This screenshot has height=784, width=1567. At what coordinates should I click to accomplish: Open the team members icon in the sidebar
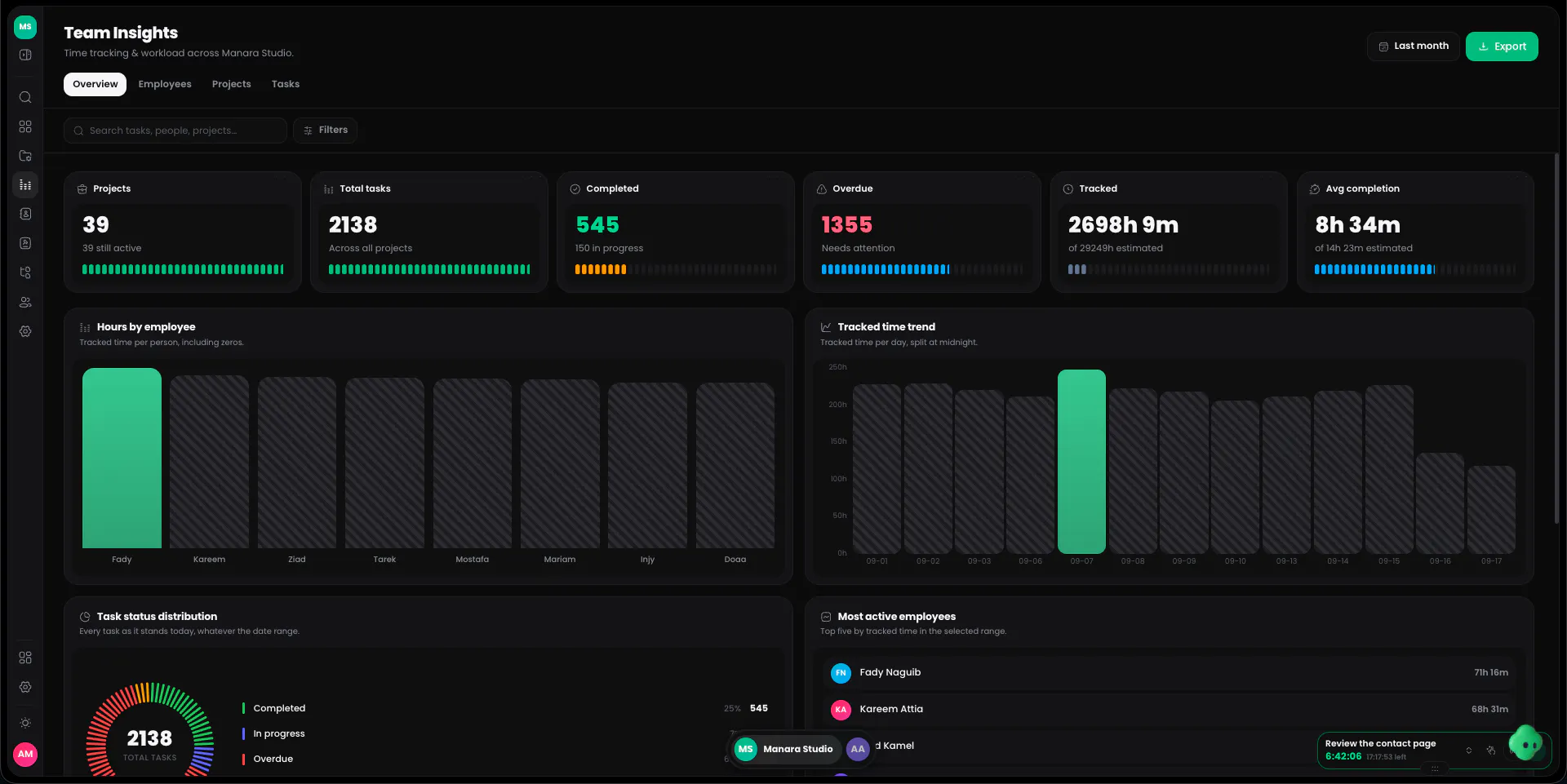[x=25, y=302]
